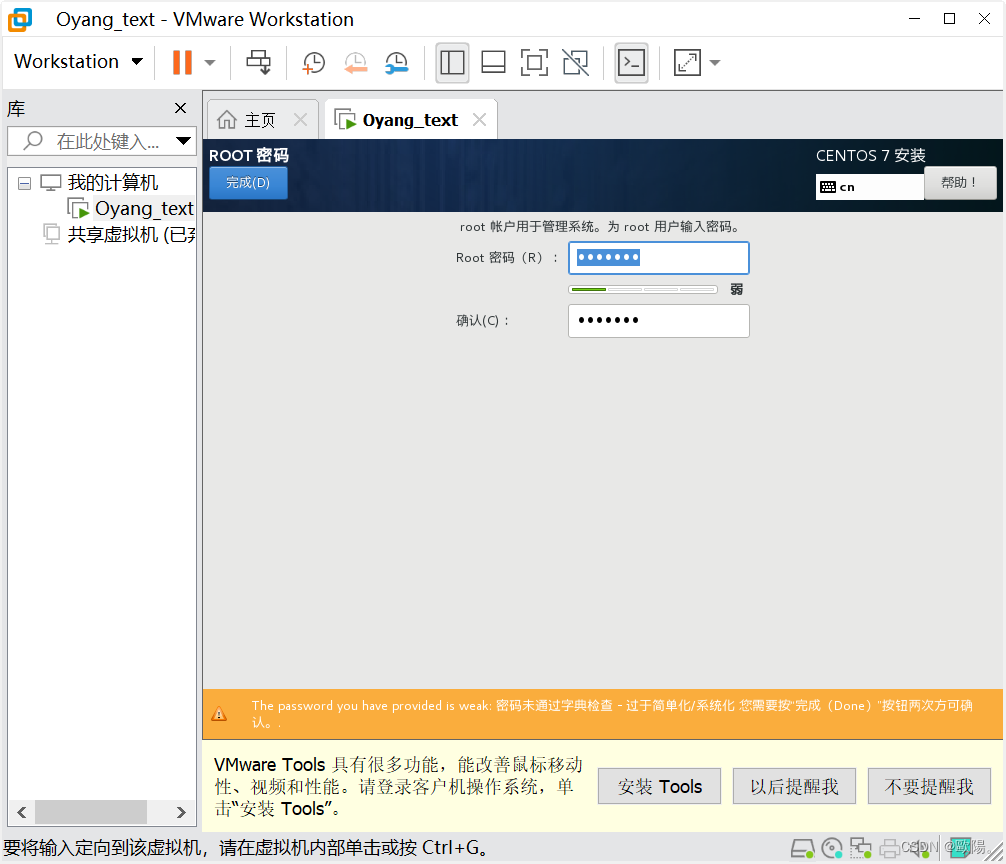Pause the virtual machine

point(182,63)
